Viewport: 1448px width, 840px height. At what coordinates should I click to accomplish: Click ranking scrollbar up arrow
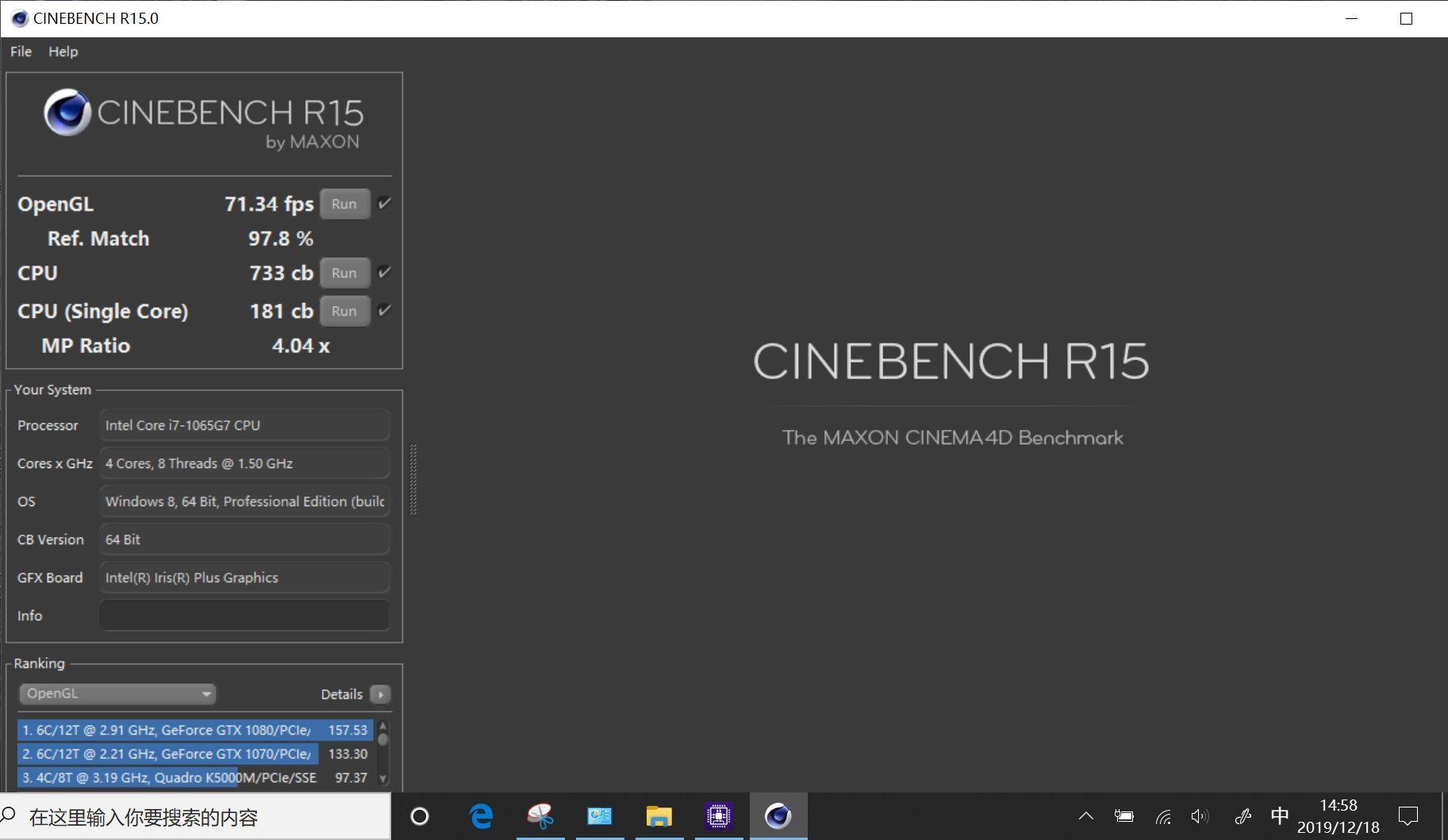coord(383,725)
